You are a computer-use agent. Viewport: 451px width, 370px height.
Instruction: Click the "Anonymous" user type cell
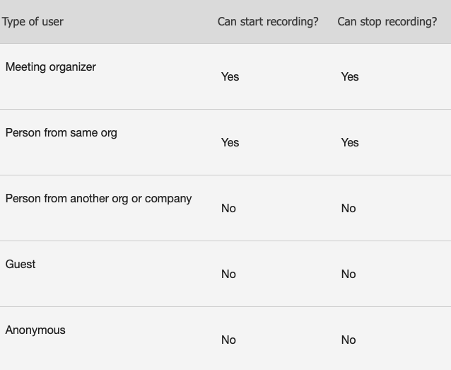click(35, 330)
